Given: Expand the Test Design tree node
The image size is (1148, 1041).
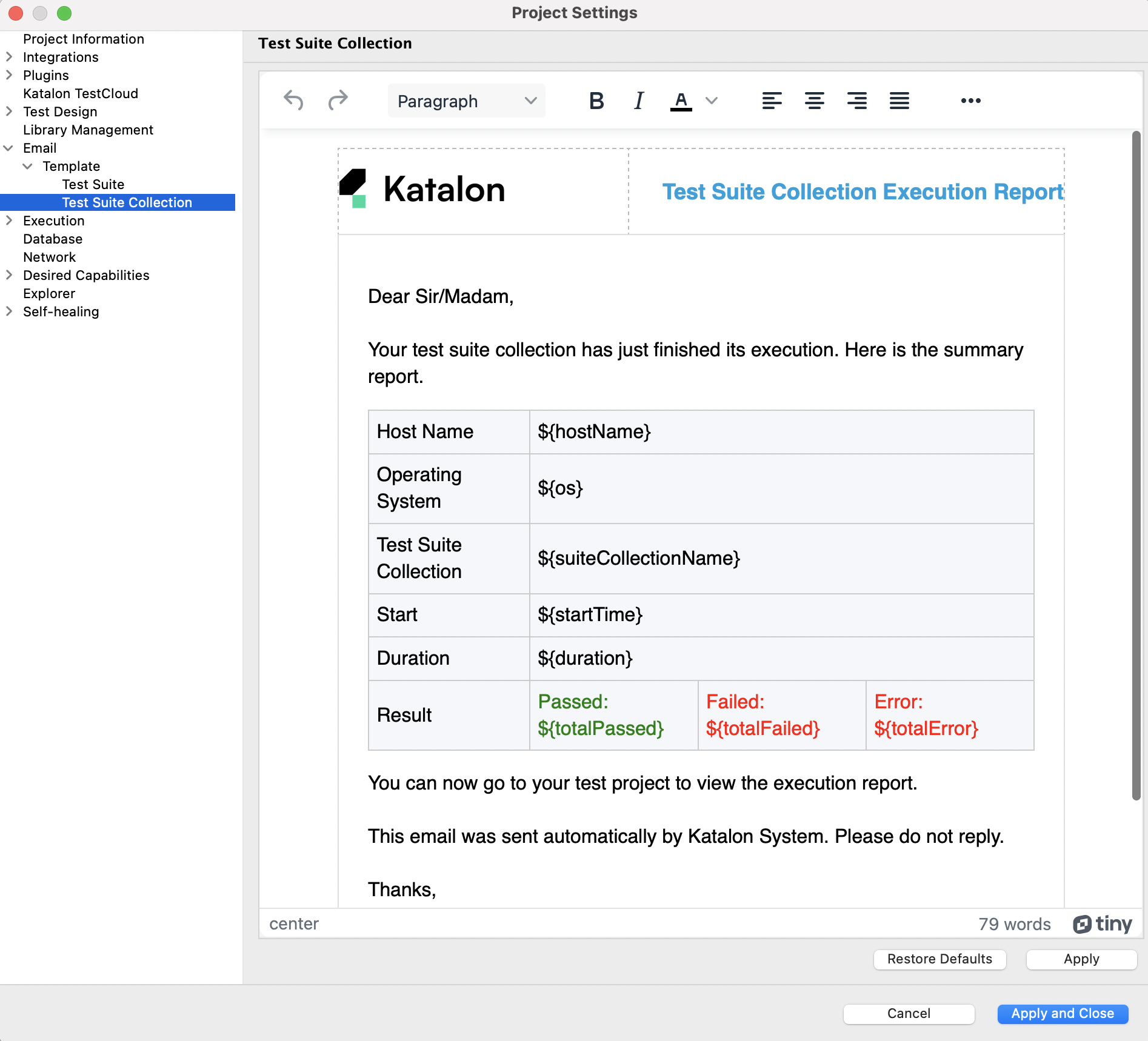Looking at the screenshot, I should 9,111.
